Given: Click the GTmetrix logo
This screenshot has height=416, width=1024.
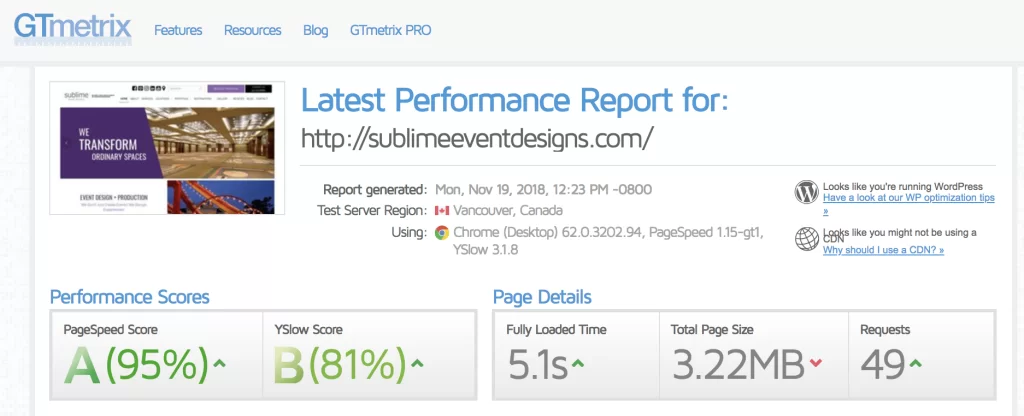Looking at the screenshot, I should [x=71, y=27].
